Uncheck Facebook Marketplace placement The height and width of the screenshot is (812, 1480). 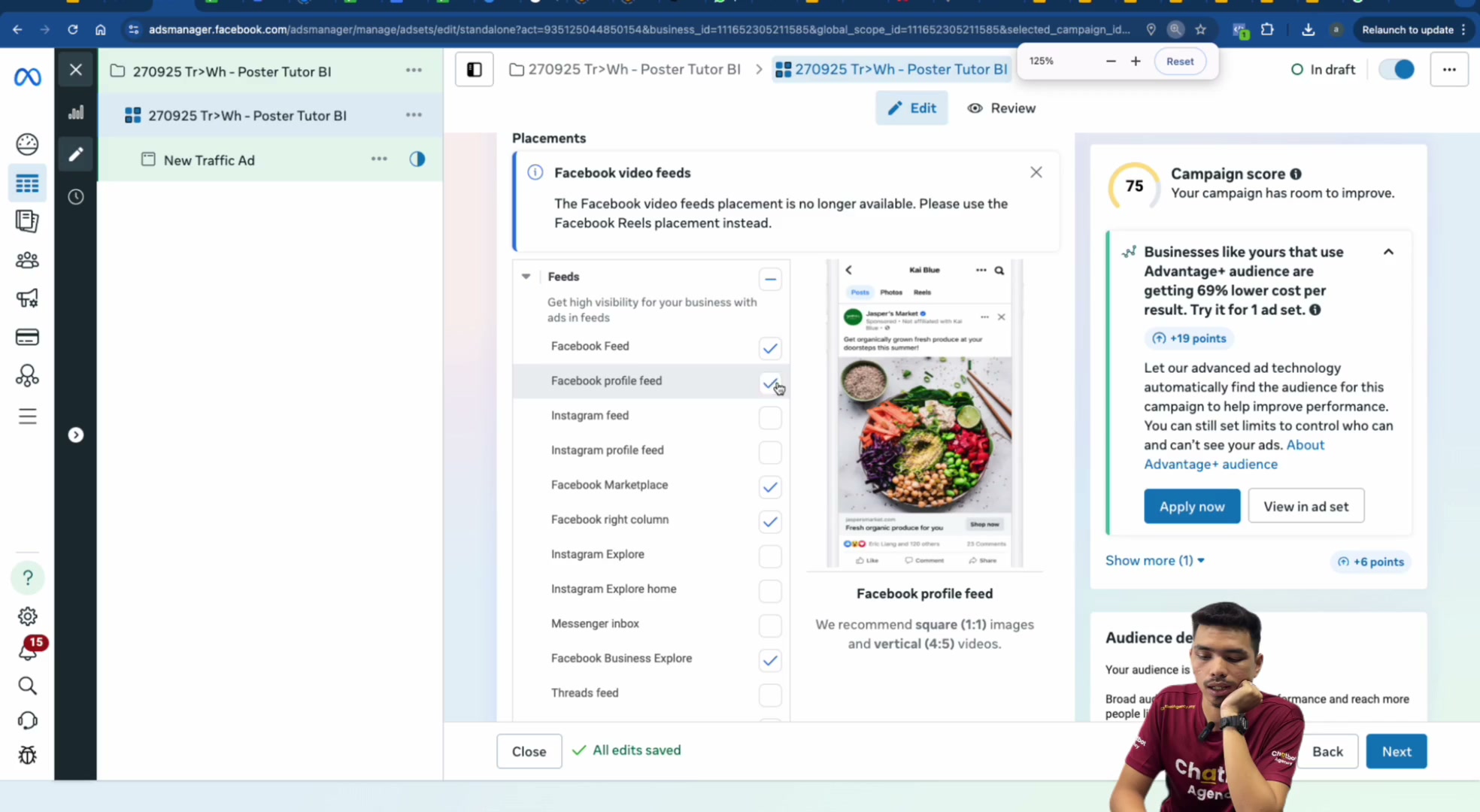point(770,487)
